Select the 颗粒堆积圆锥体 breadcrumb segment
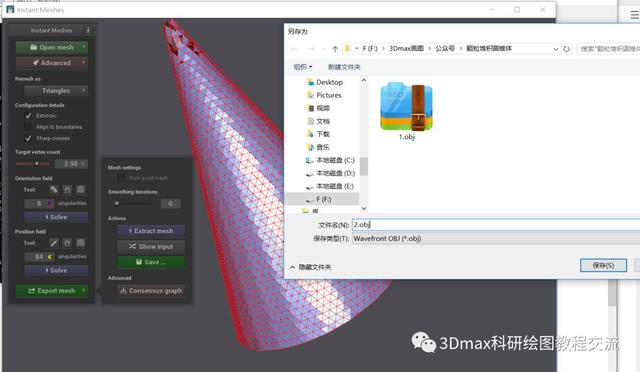The height and width of the screenshot is (372, 640). point(489,49)
